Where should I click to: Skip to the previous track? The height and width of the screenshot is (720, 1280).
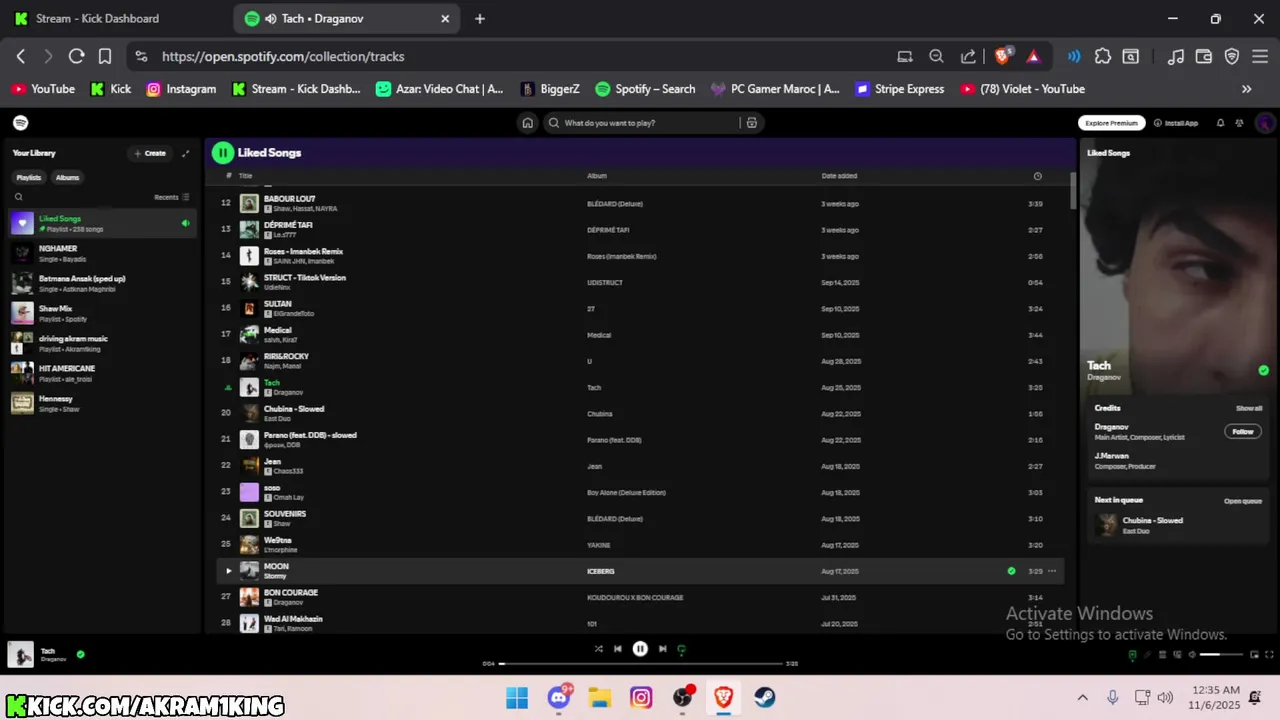(618, 649)
